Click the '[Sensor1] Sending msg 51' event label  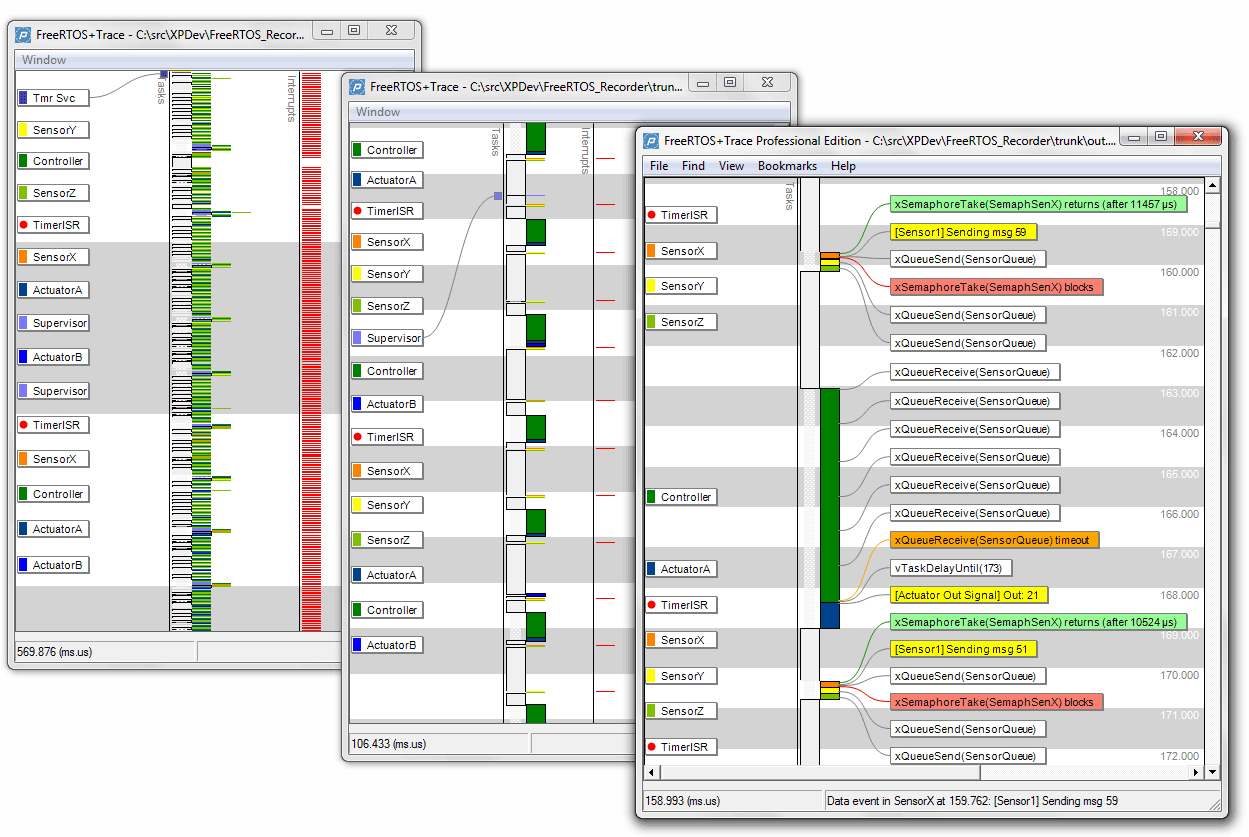963,649
